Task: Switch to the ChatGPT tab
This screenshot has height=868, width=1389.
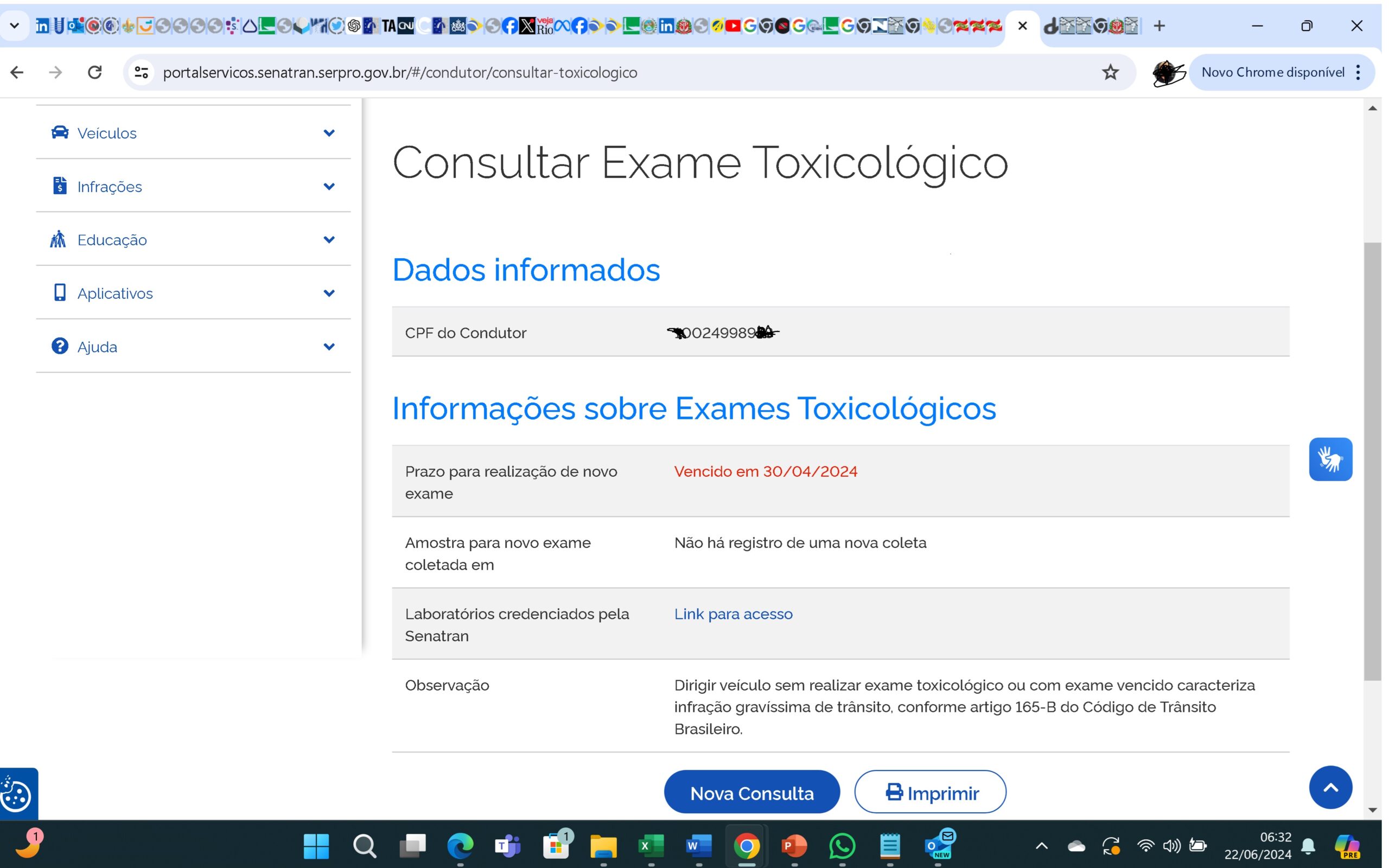Action: pyautogui.click(x=354, y=26)
